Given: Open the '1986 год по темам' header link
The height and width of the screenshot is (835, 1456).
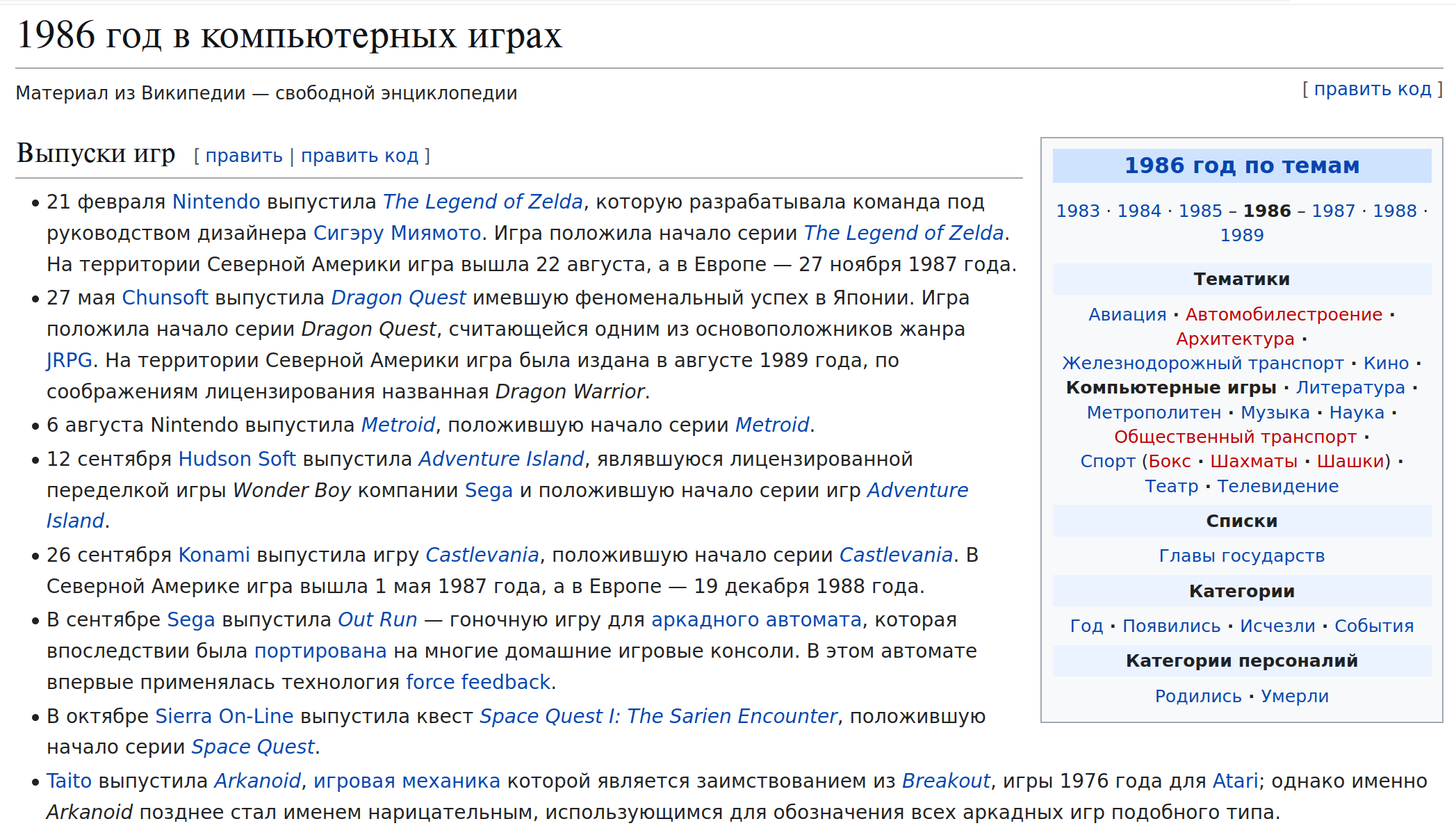Looking at the screenshot, I should [x=1241, y=165].
